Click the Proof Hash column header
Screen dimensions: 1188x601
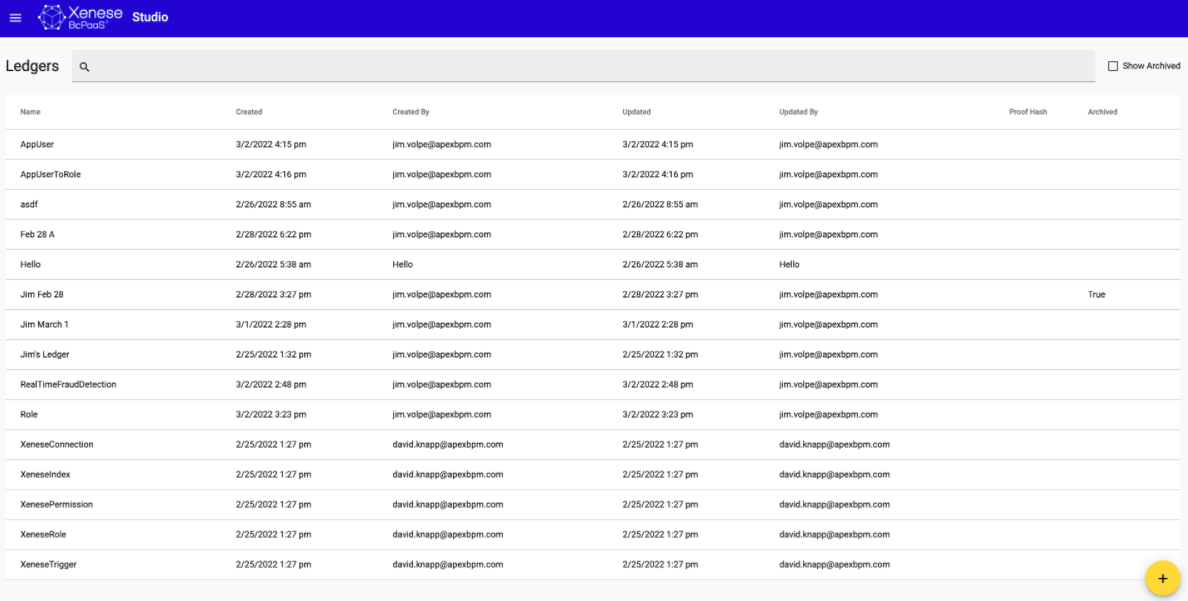(1028, 111)
